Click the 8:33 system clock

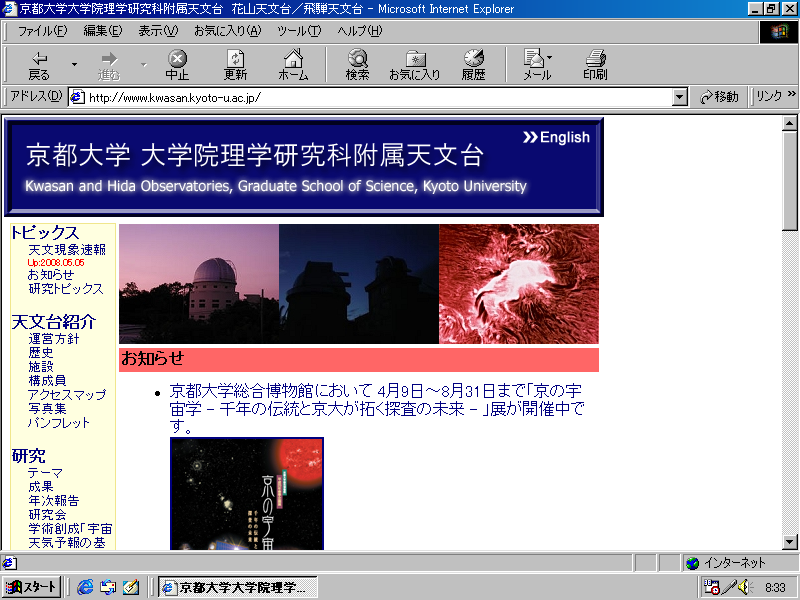[x=775, y=588]
